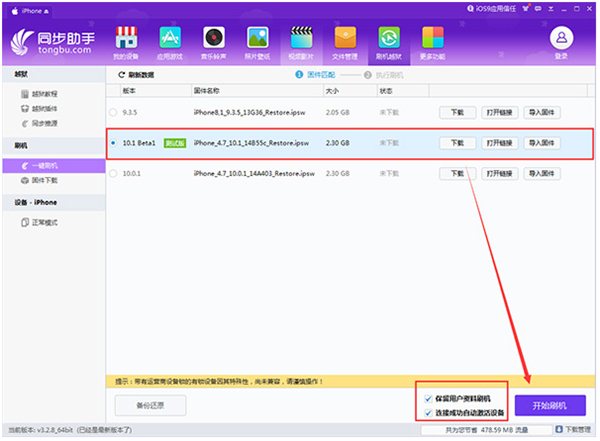Open jailbreak tutorial in sidebar
This screenshot has height=441, width=600.
39,94
